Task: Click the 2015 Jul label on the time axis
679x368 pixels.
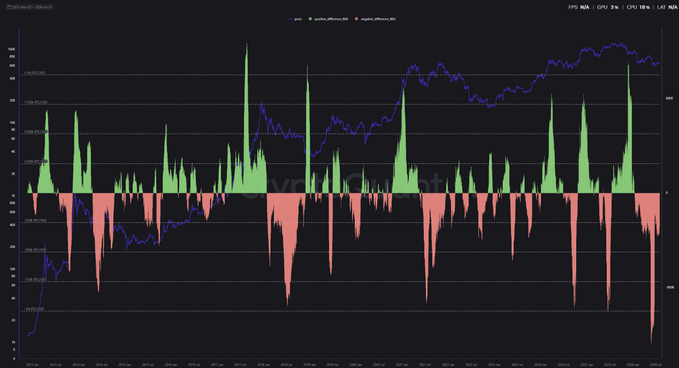Action: point(148,365)
